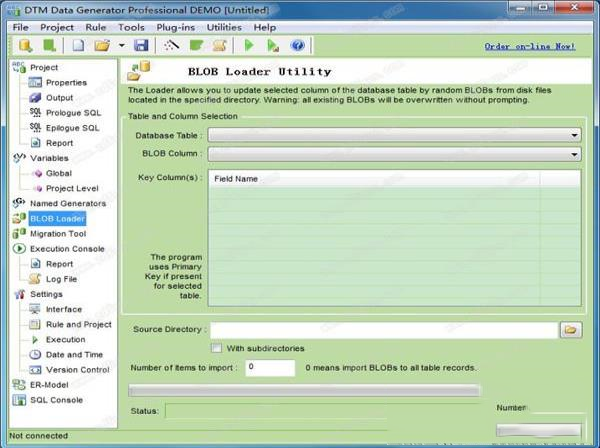This screenshot has height=448, width=600.
Task: Click the ER-Model sidebar icon
Action: click(x=19, y=384)
